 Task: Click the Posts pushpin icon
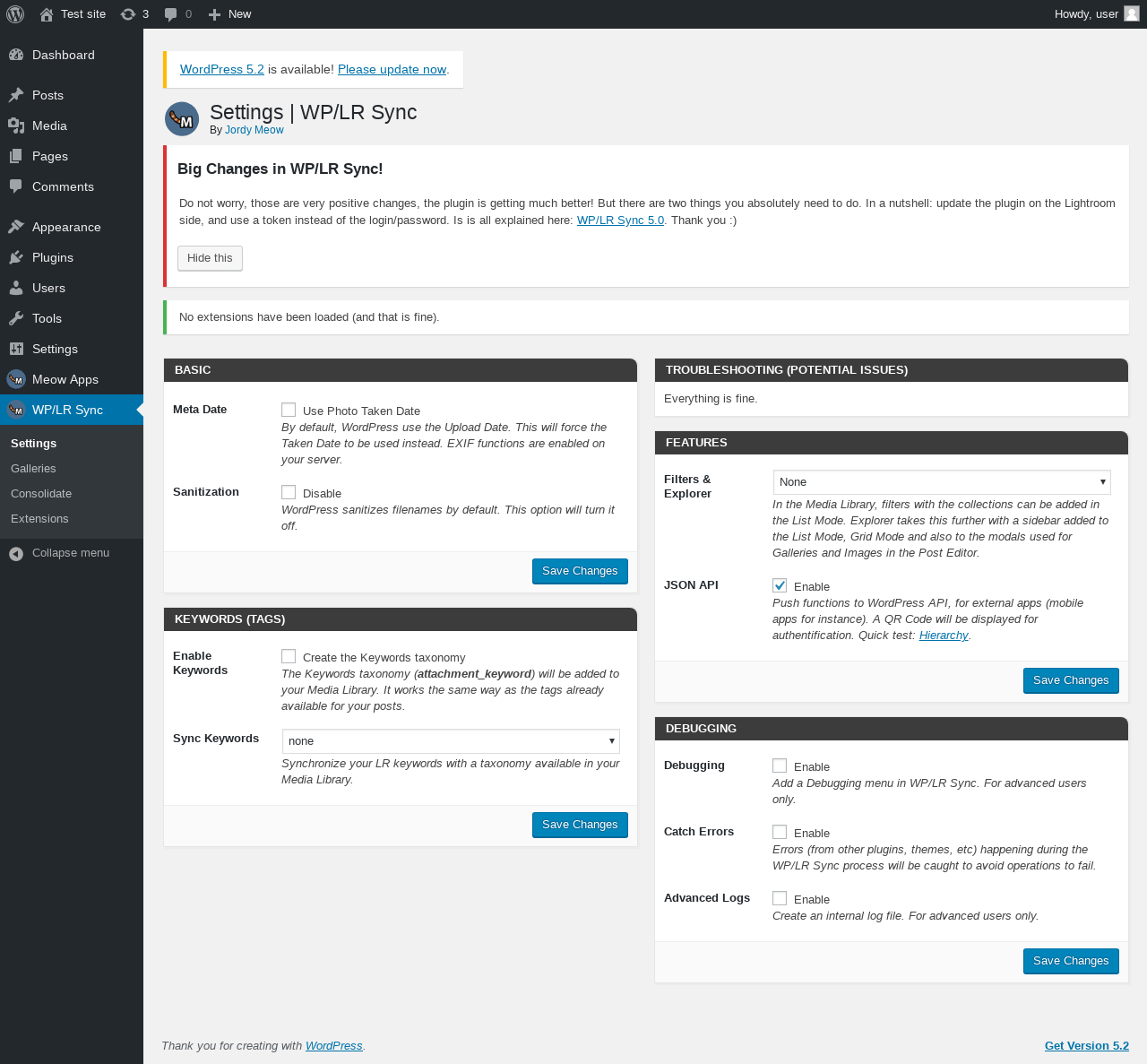pos(16,95)
